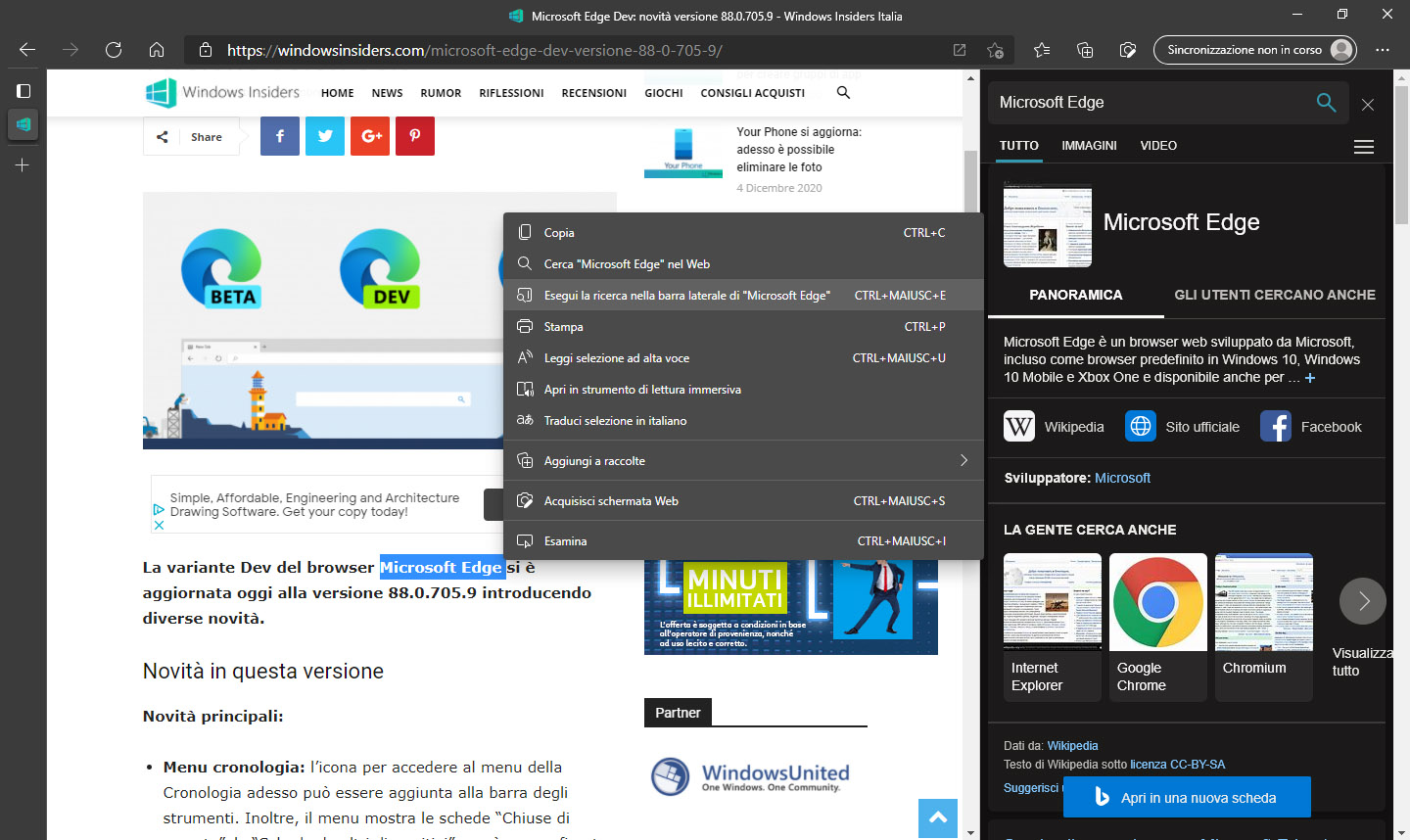Open the Windows Insiders site logo
1410x840 pixels.
click(x=223, y=93)
